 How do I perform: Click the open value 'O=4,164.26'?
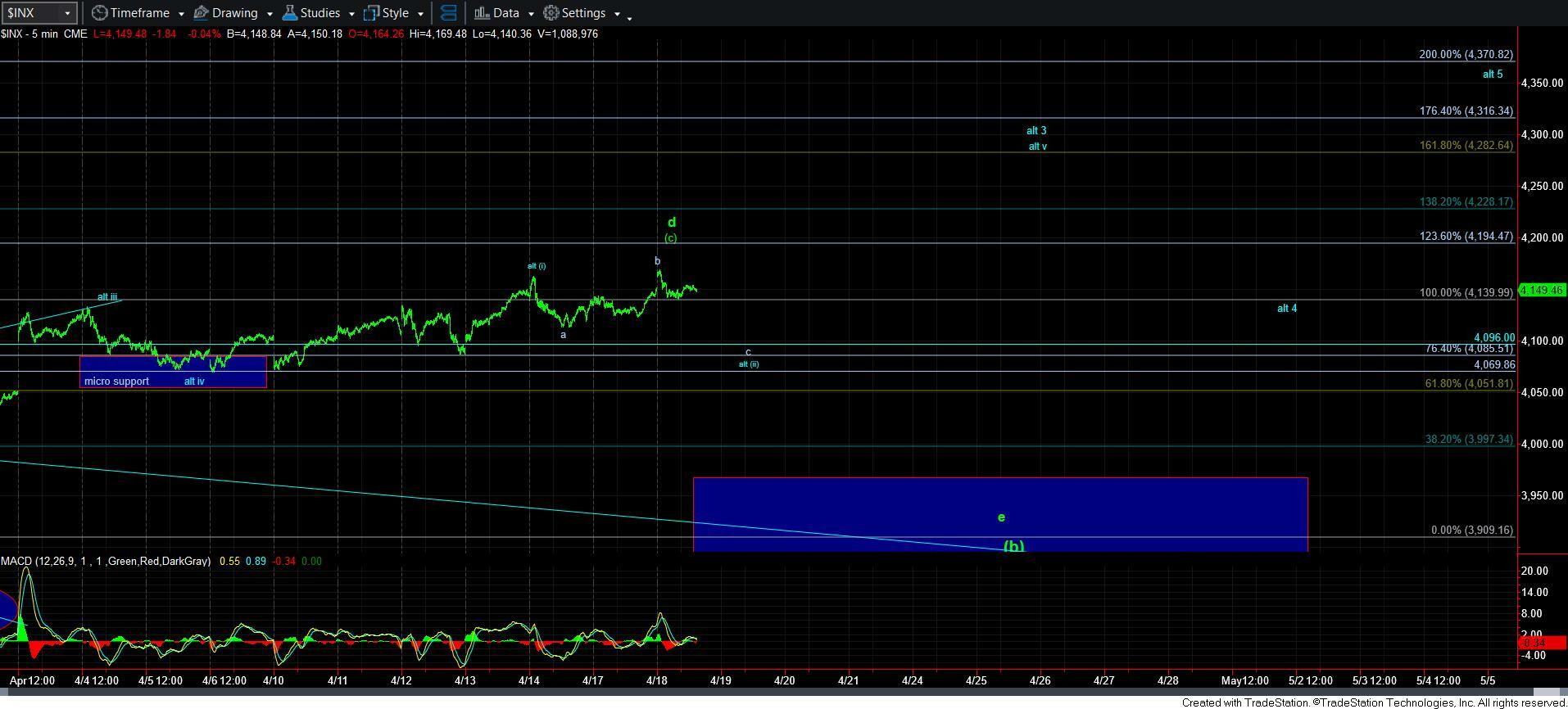tap(375, 34)
